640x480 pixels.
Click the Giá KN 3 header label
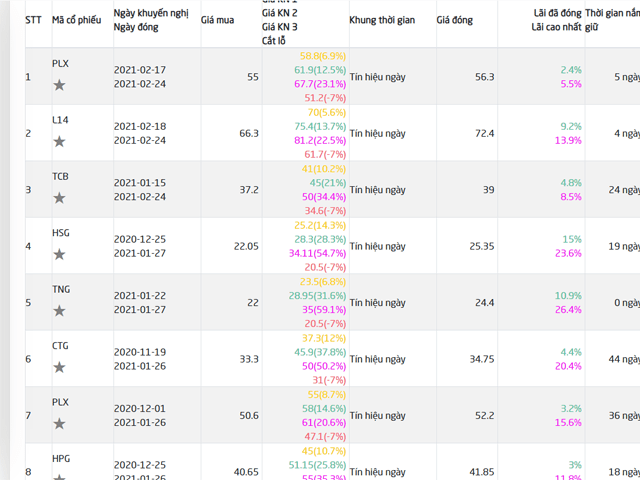[x=280, y=27]
